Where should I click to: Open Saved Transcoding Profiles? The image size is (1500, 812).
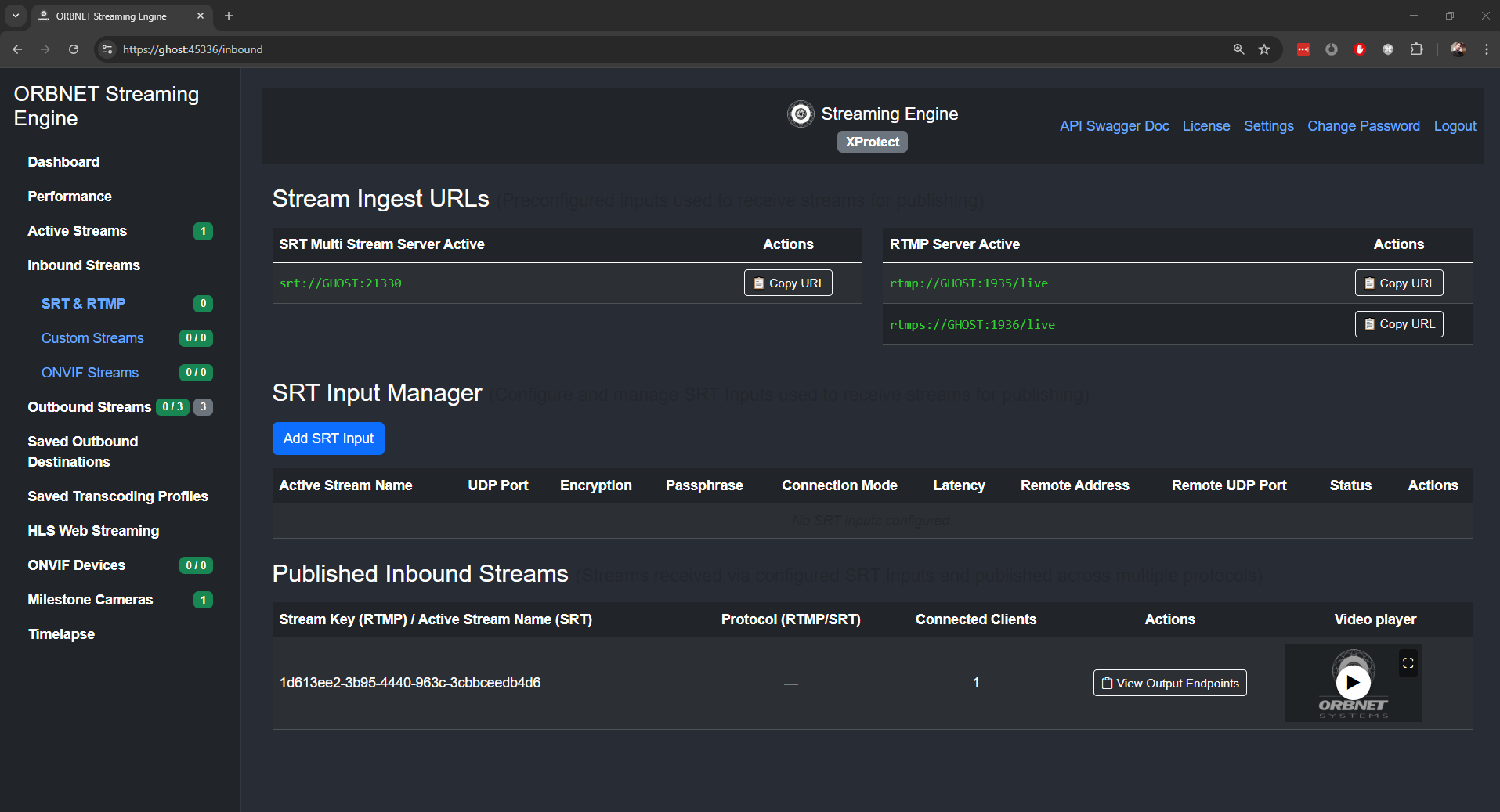point(117,496)
